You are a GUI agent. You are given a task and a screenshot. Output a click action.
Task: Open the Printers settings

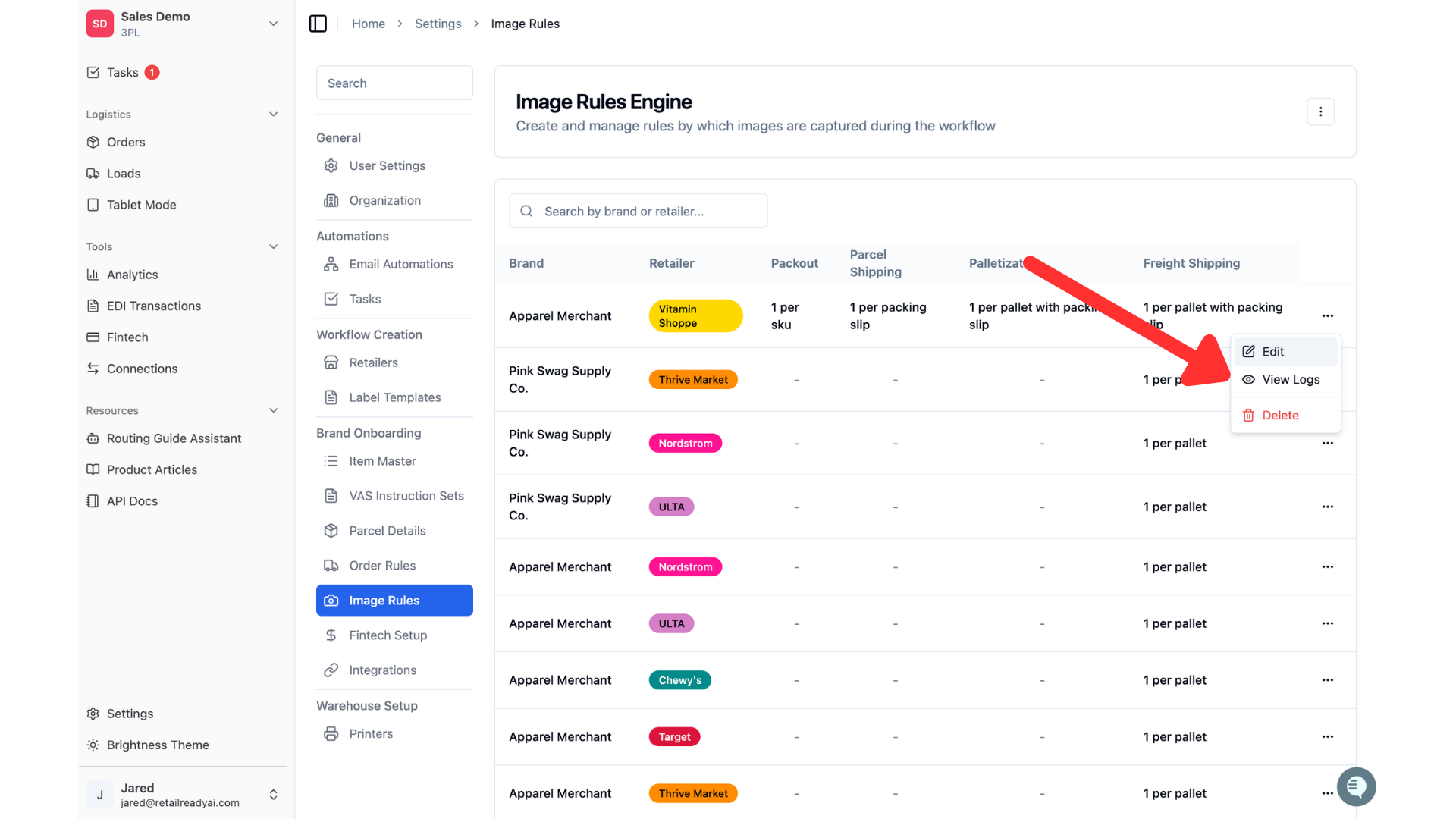pos(371,733)
